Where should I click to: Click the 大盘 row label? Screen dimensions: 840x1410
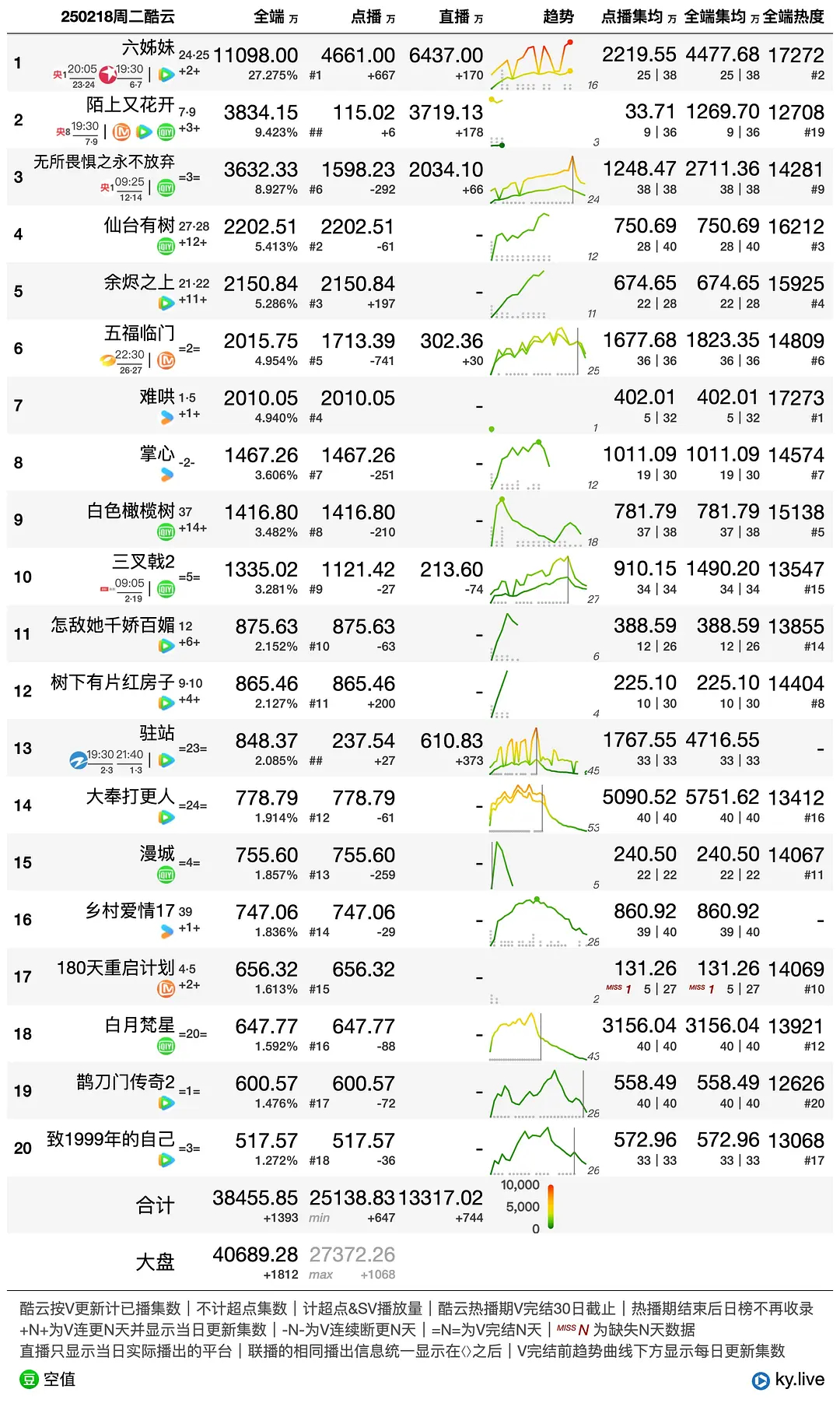tap(155, 1262)
